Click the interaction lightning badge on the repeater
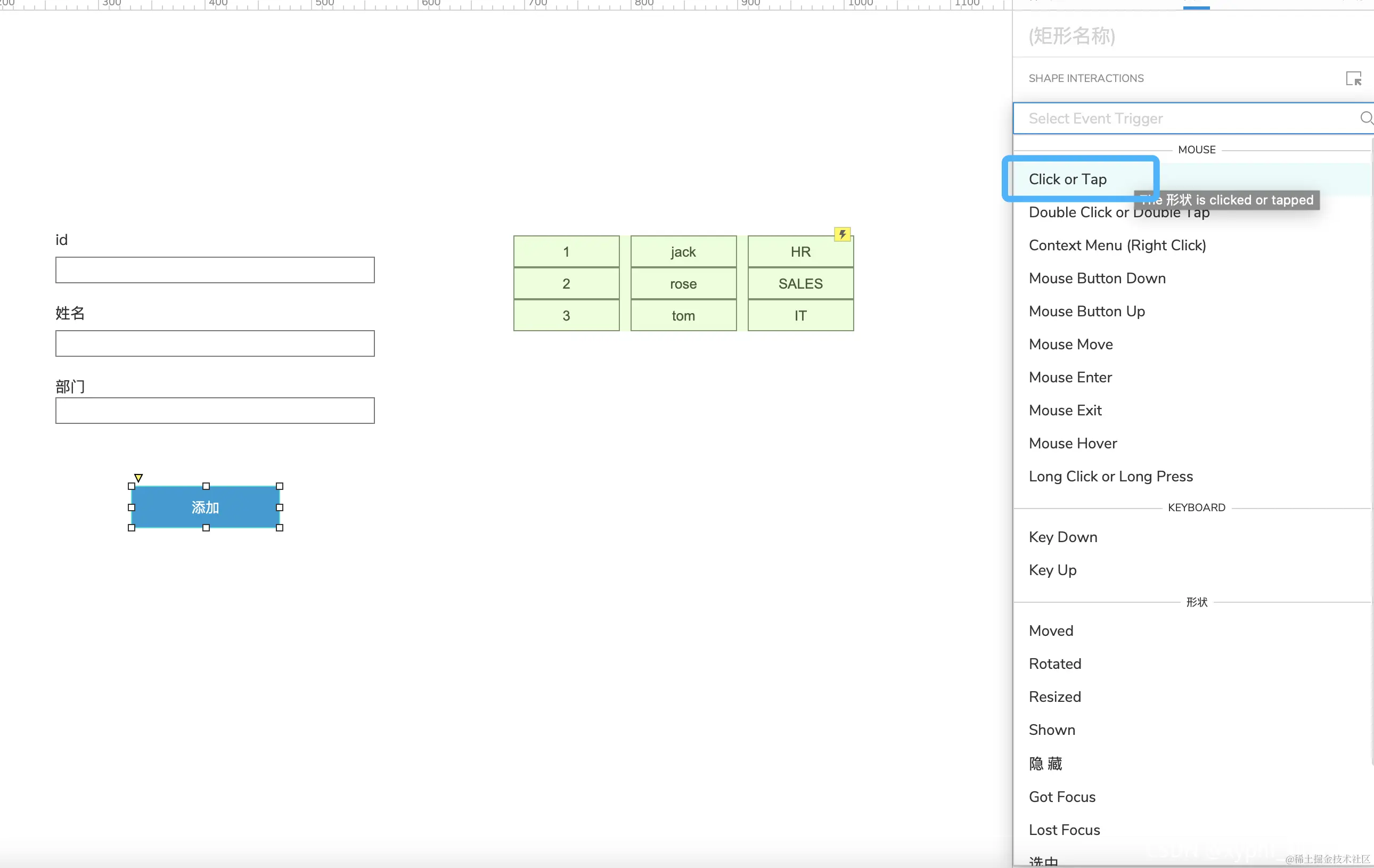Screen dimensions: 1374x868 click(x=841, y=234)
